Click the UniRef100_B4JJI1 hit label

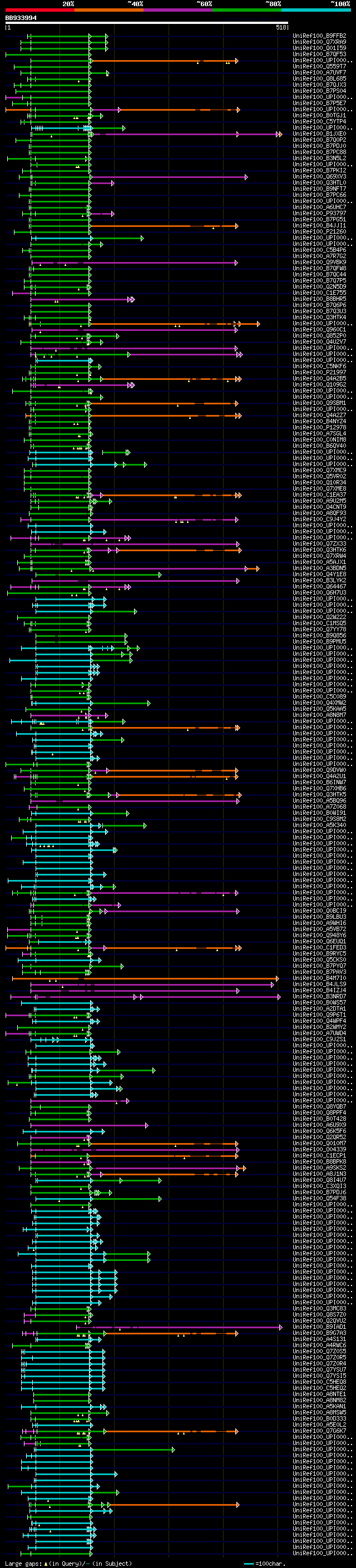click(x=319, y=226)
